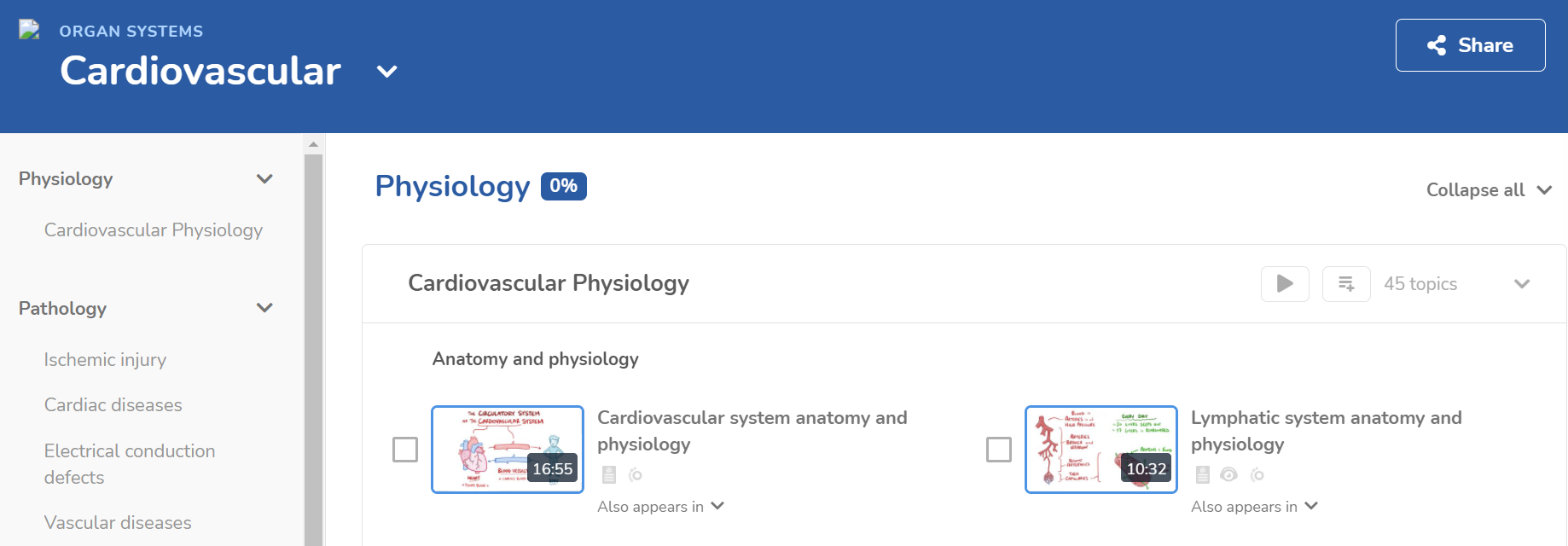Collapse the Physiology sidebar section
This screenshot has height=546, width=1568.
click(264, 179)
